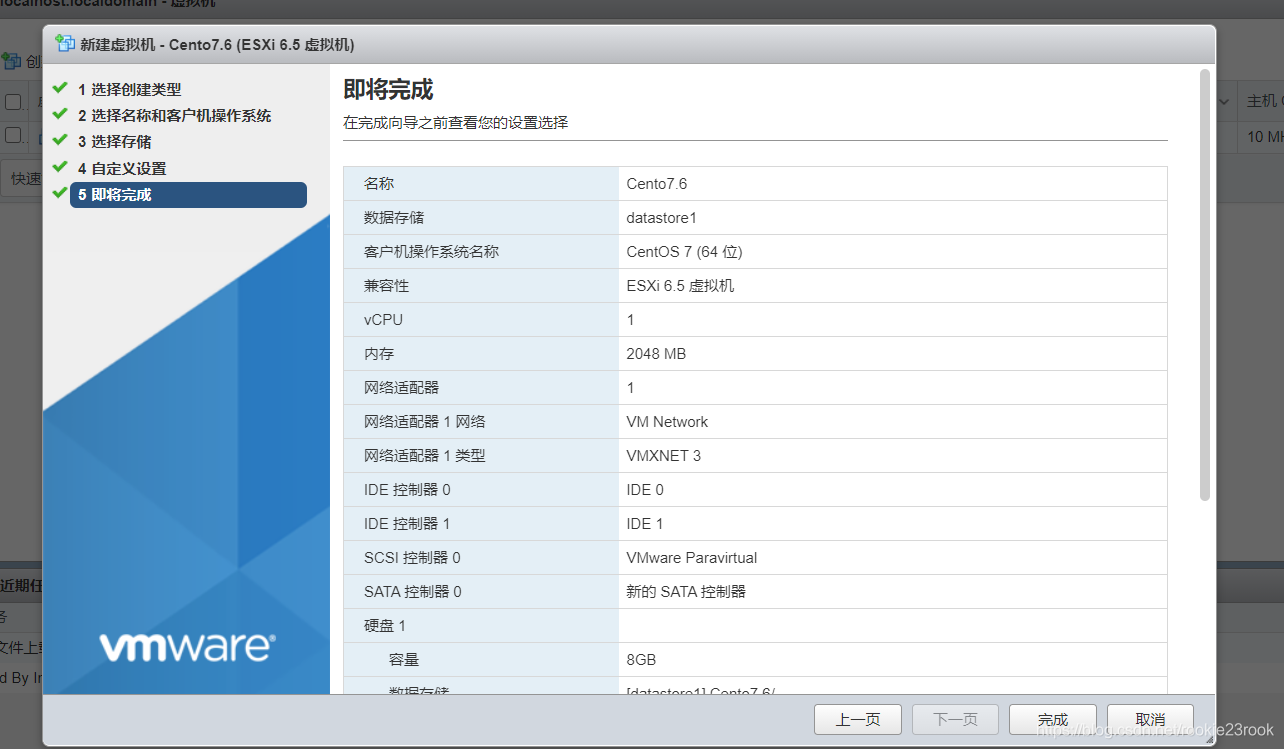Click the 客户机操作系统名称 label

point(431,252)
